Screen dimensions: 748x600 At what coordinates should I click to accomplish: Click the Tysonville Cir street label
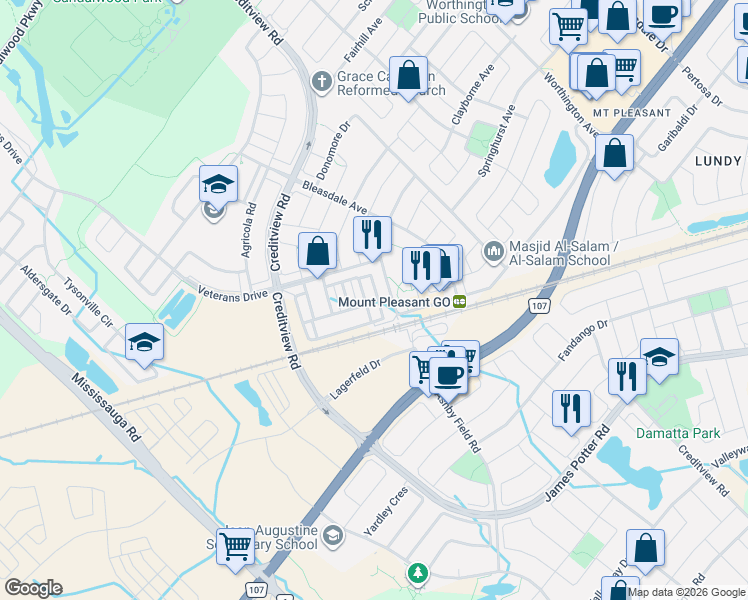88,303
